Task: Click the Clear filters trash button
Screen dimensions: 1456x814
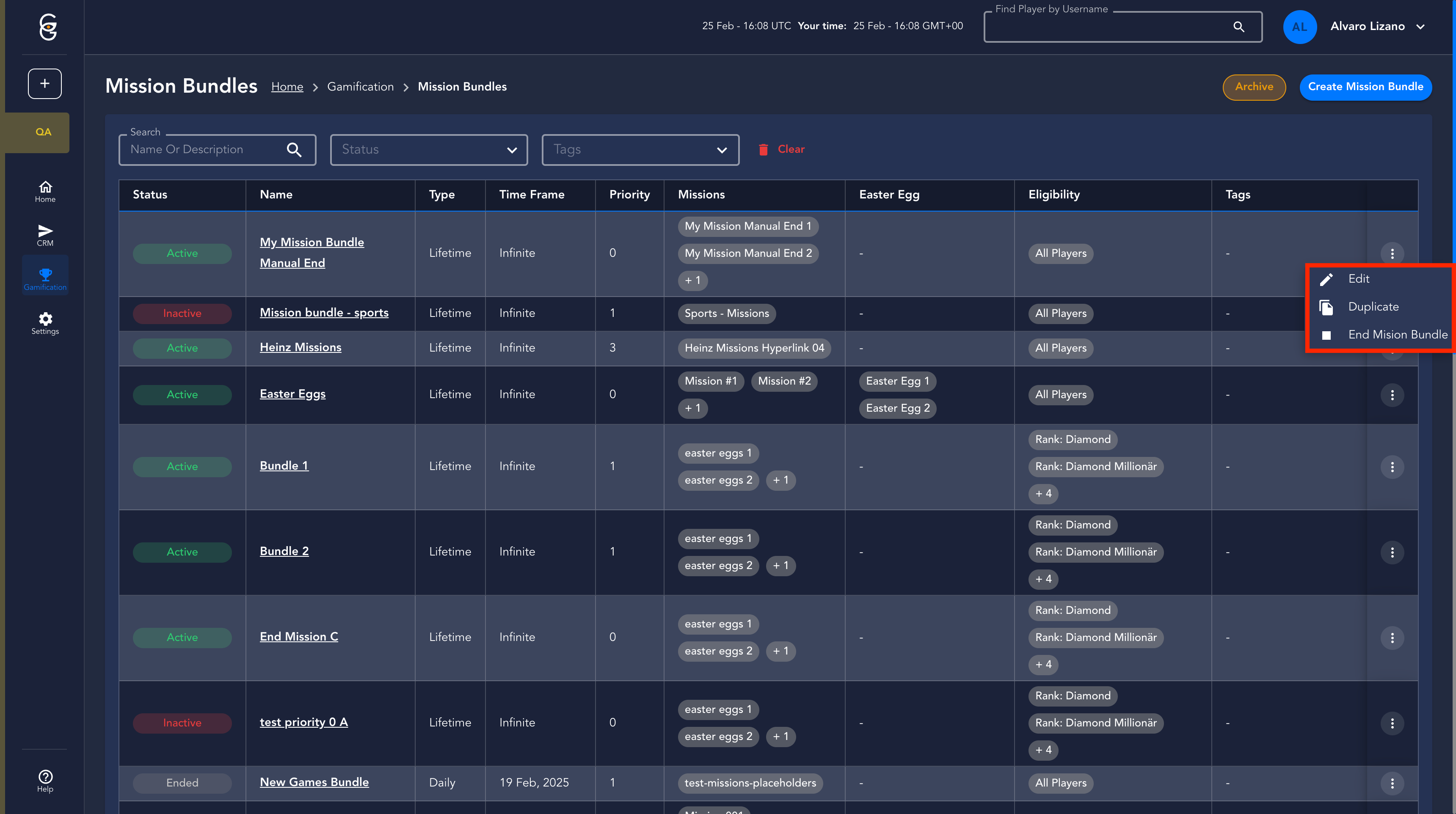Action: pos(782,150)
